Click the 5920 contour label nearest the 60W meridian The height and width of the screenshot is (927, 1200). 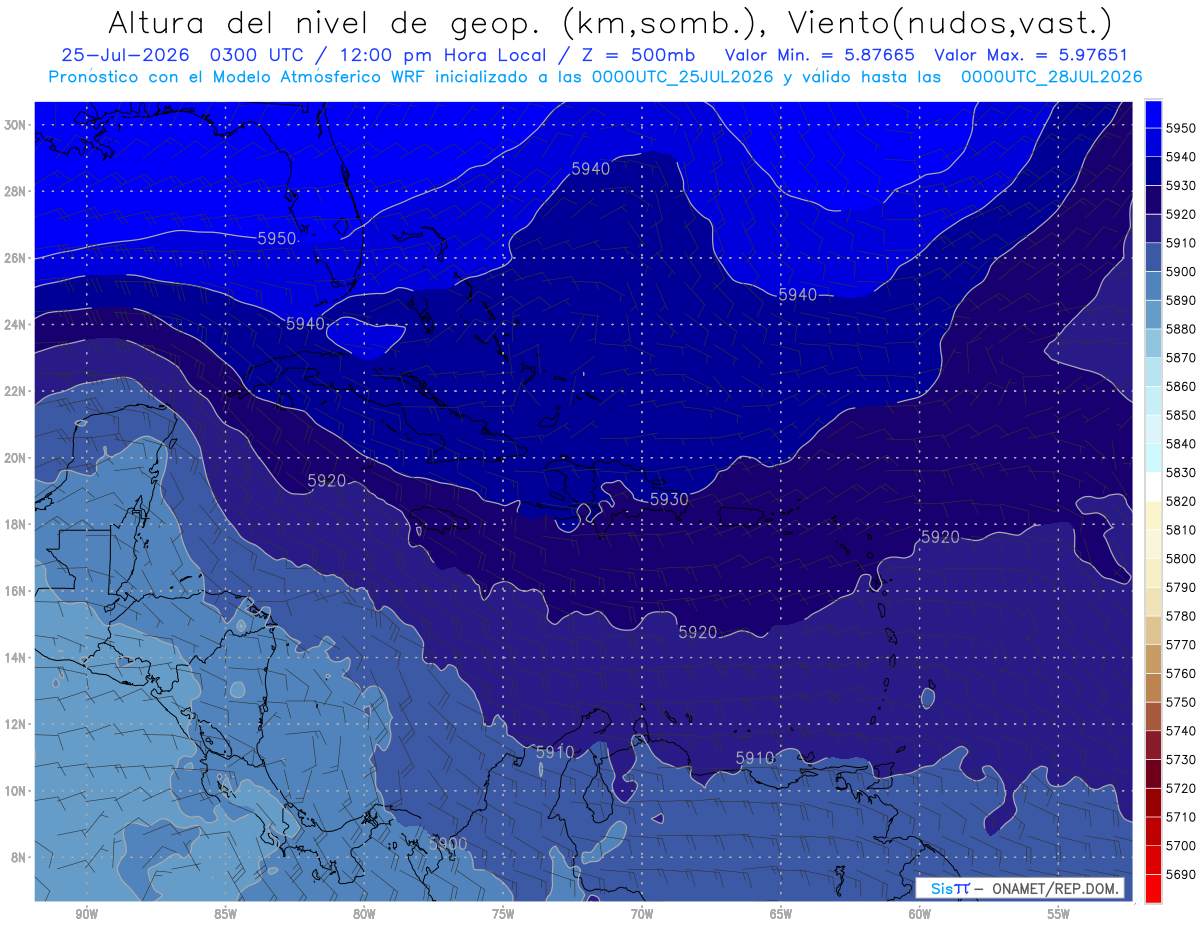(x=940, y=537)
